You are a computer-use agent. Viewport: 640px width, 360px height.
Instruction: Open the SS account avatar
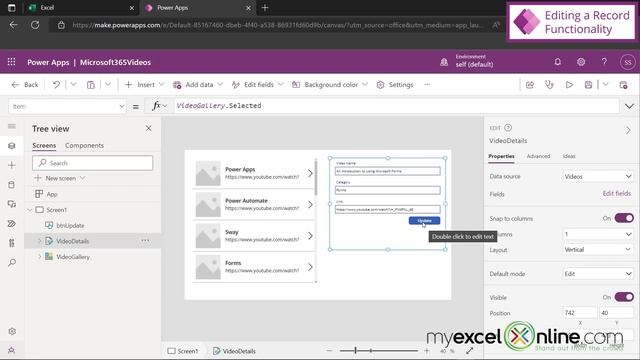click(x=628, y=62)
